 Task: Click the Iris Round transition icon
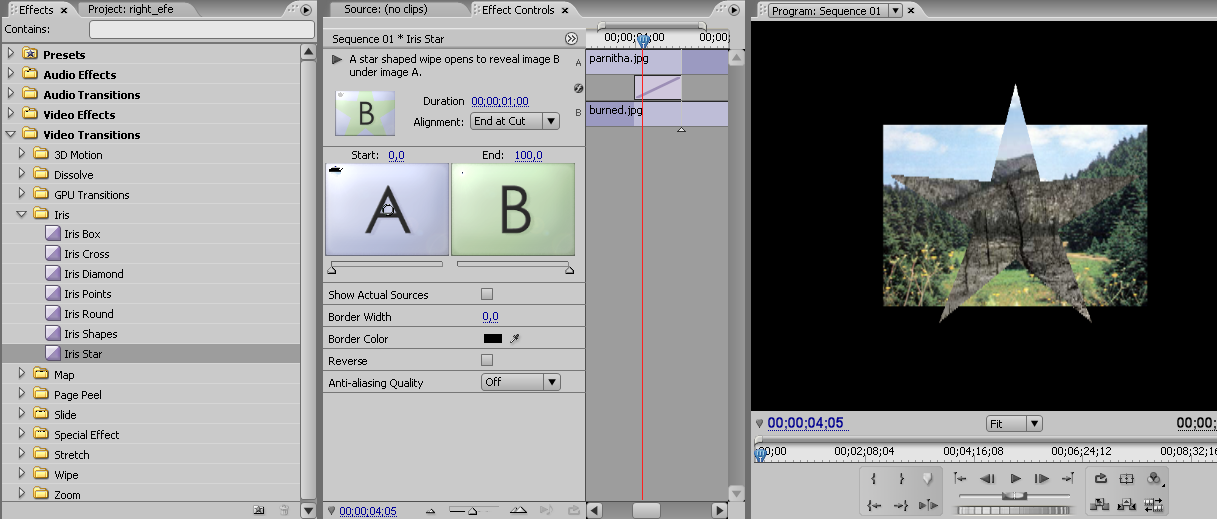53,314
